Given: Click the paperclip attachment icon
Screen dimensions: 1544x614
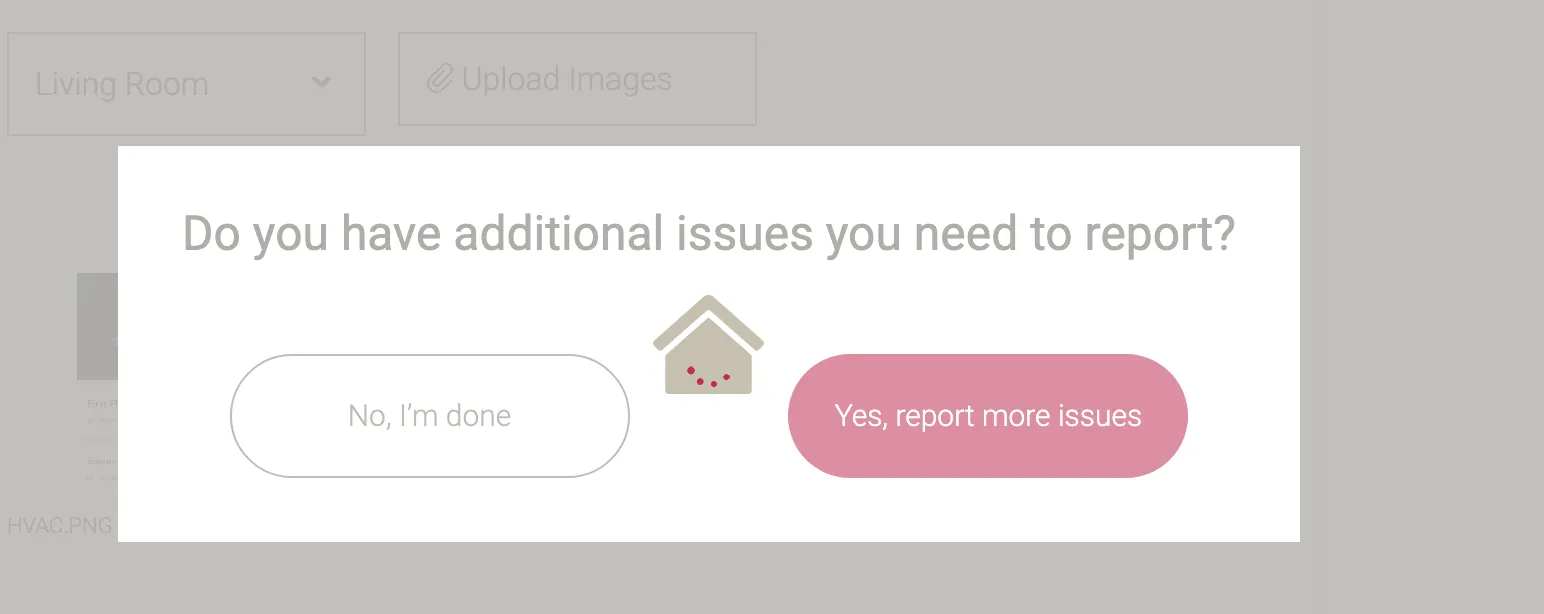Looking at the screenshot, I should (x=440, y=79).
